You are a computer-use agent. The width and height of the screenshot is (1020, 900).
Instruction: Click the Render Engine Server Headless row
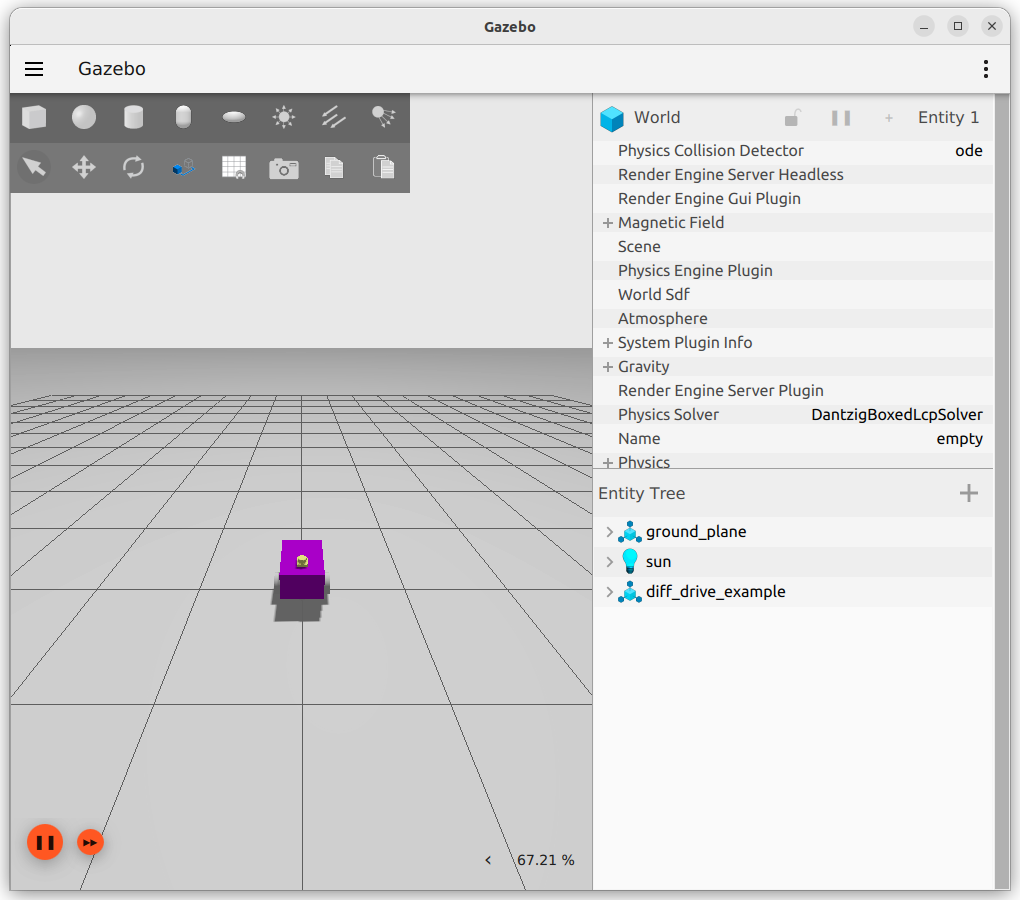point(793,175)
